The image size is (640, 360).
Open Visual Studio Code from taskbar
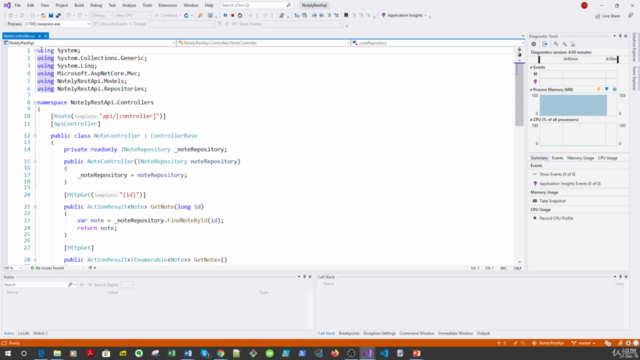pyautogui.click(x=384, y=353)
